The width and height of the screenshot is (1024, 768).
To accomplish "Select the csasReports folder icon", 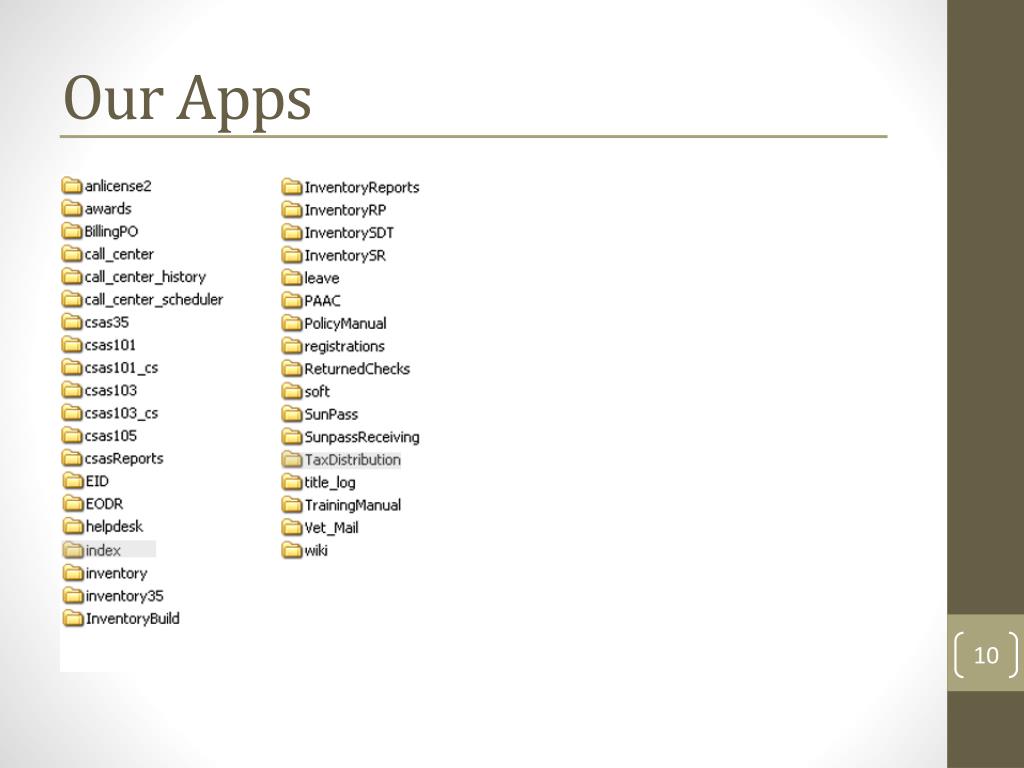I will (72, 458).
